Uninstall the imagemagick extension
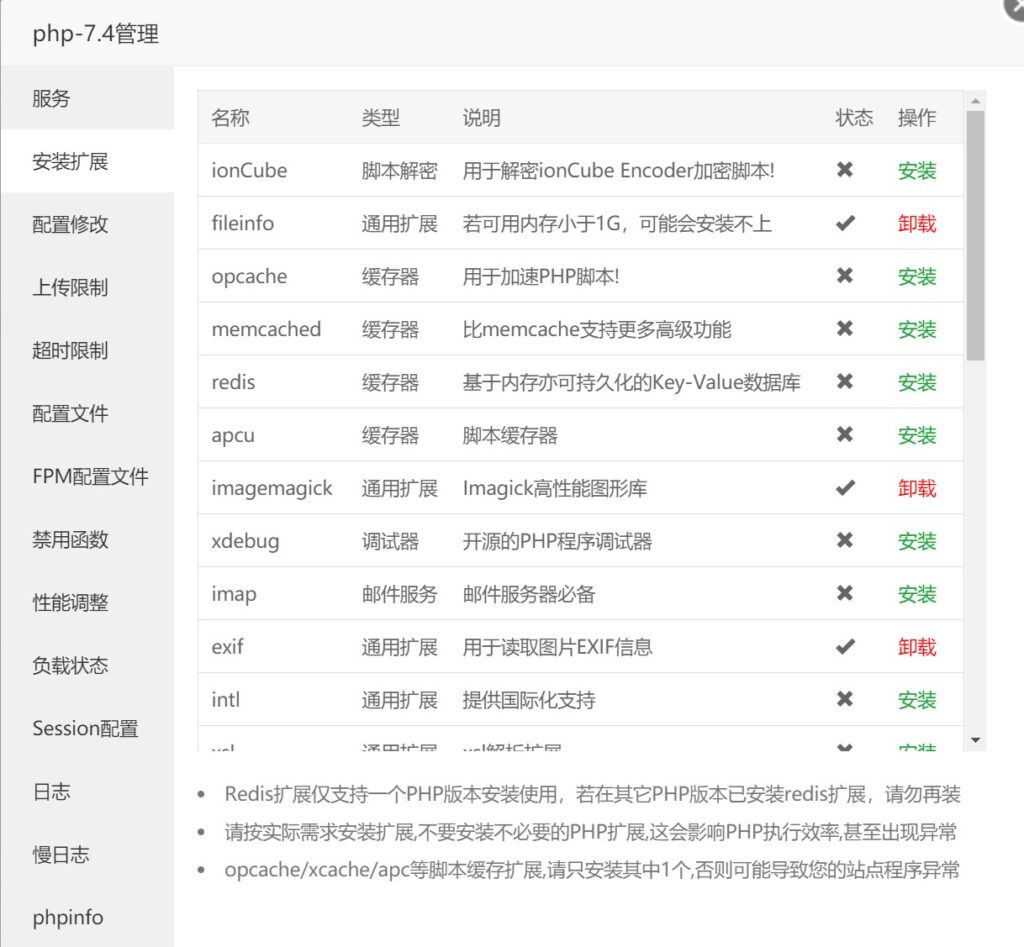This screenshot has height=947, width=1024. tap(916, 489)
